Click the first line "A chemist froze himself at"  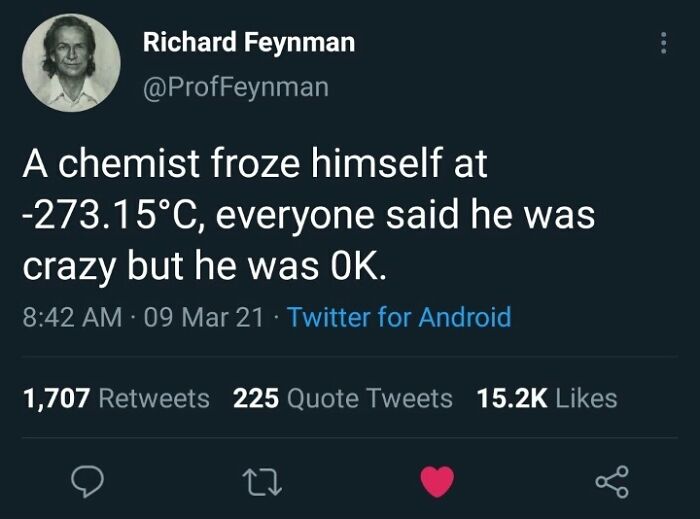click(255, 164)
